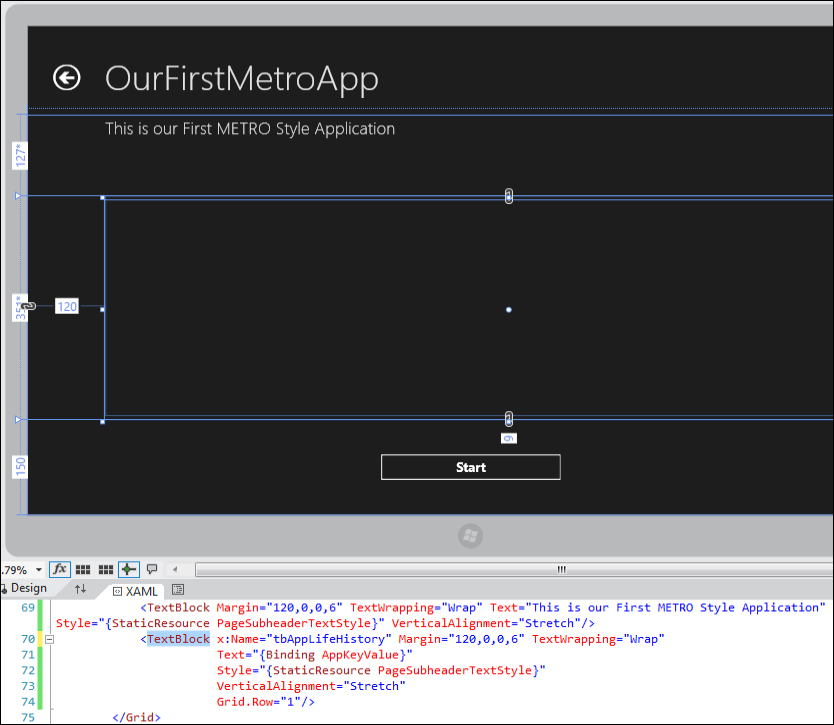
Task: Click the top margin link handle of the TextBlock
Action: coord(509,196)
